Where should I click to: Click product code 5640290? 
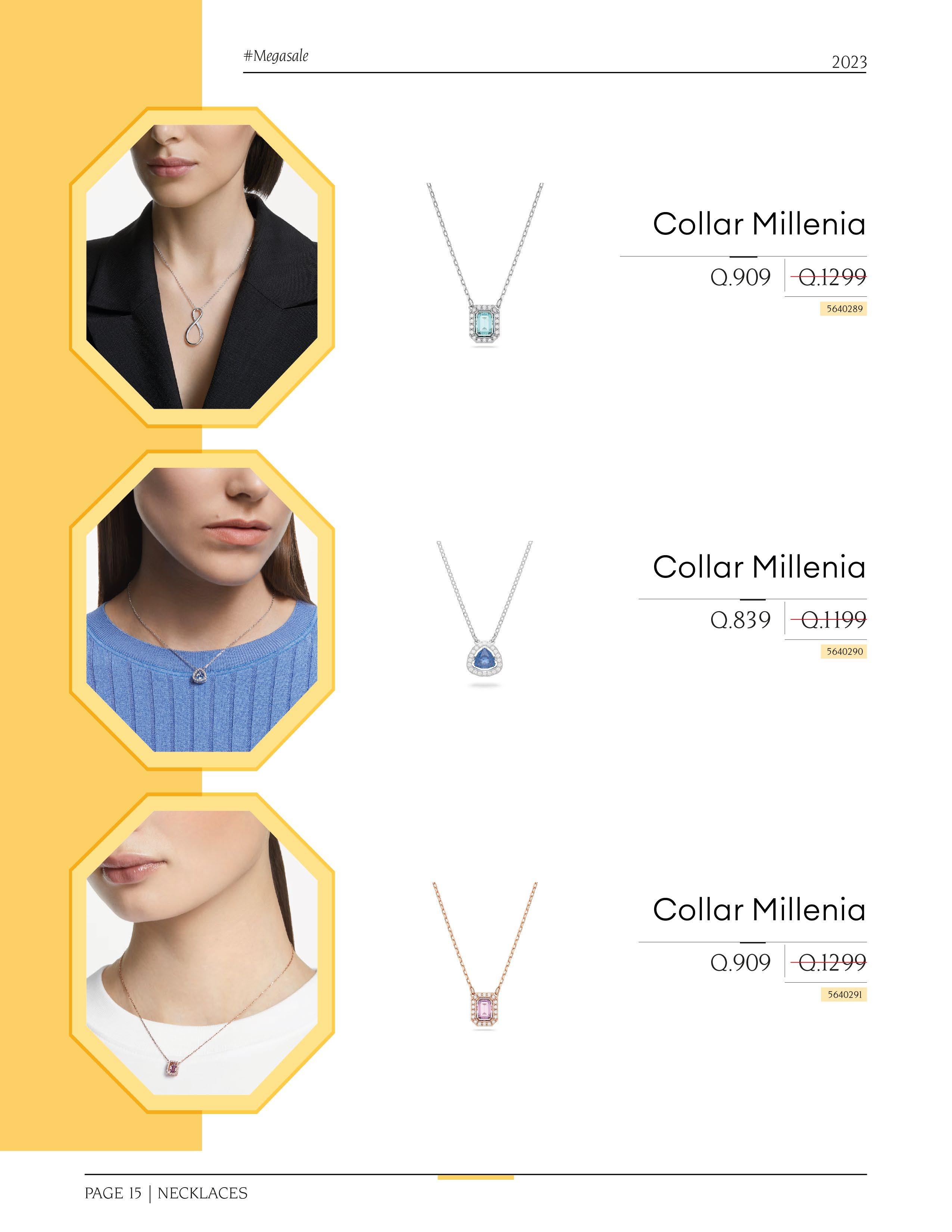pos(844,651)
